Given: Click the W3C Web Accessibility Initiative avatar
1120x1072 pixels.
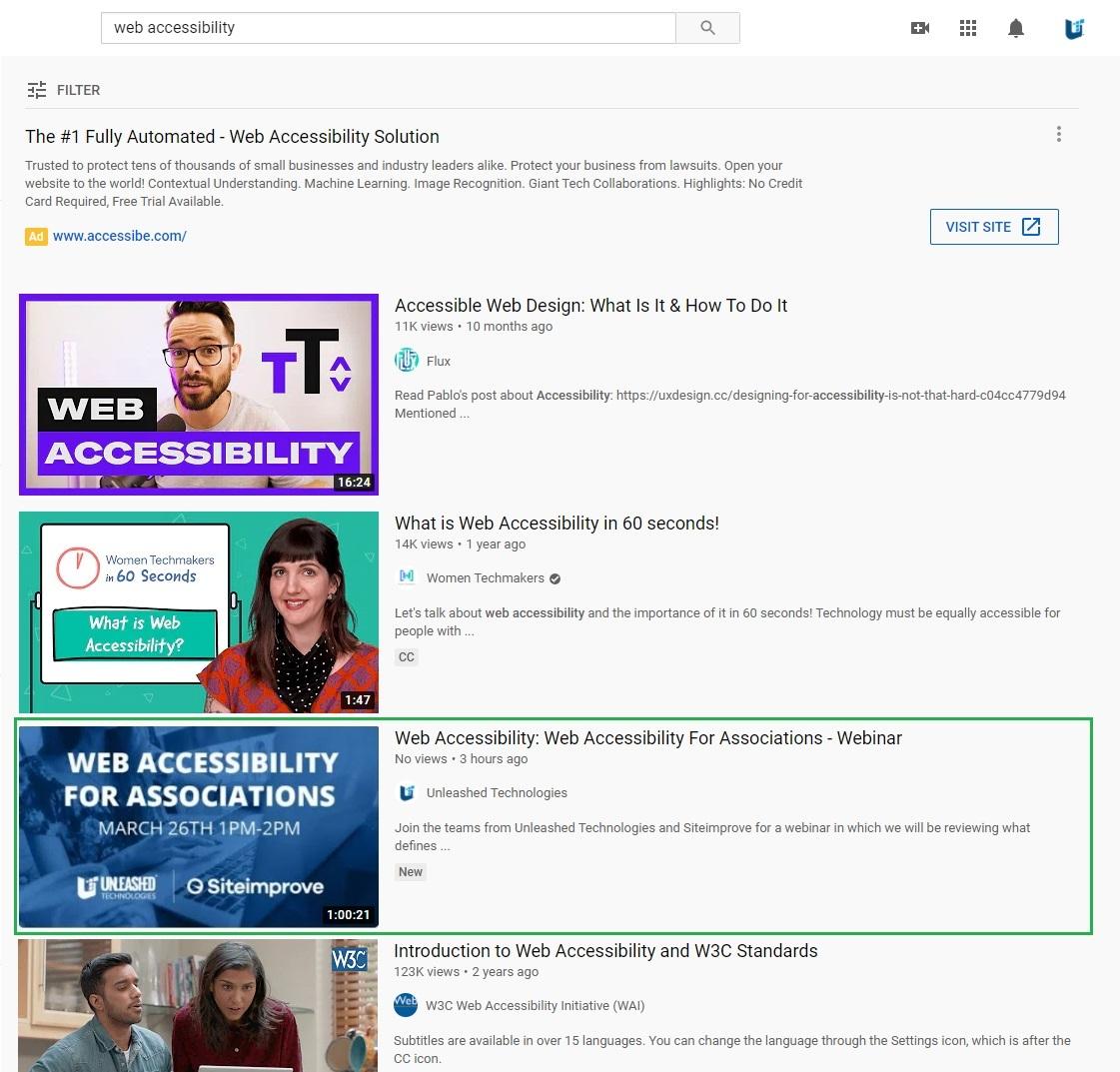Looking at the screenshot, I should click(406, 1004).
